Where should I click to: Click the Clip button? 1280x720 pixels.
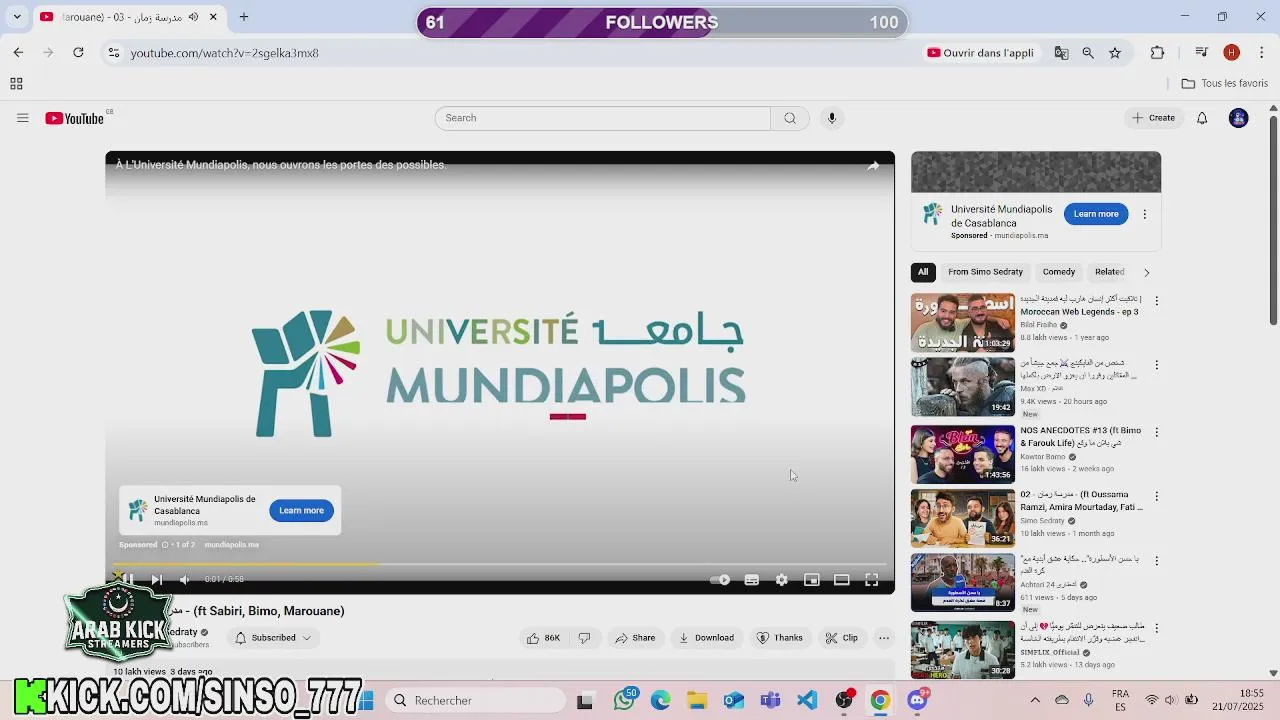coord(841,638)
